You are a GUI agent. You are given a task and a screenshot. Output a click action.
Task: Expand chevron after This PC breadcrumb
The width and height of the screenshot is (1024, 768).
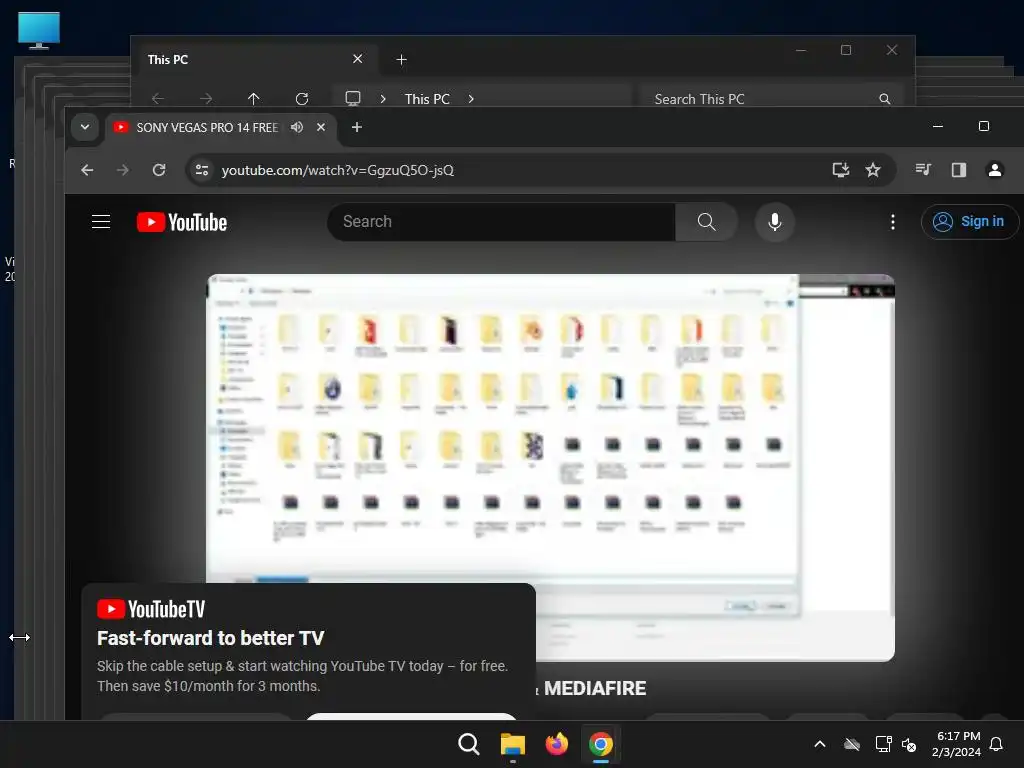pos(471,99)
